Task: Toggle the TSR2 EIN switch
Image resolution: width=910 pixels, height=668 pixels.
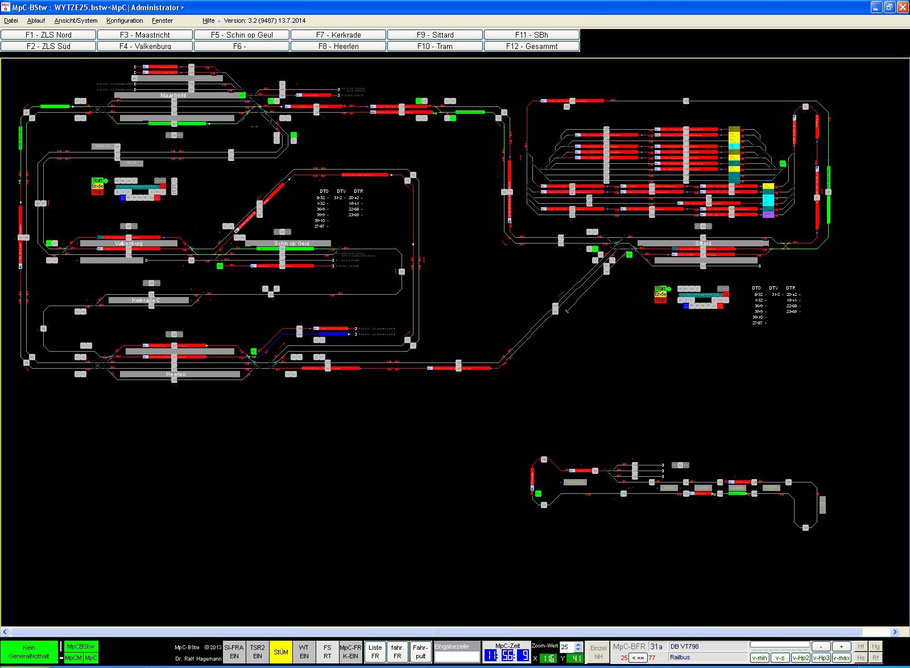Action: (x=257, y=652)
